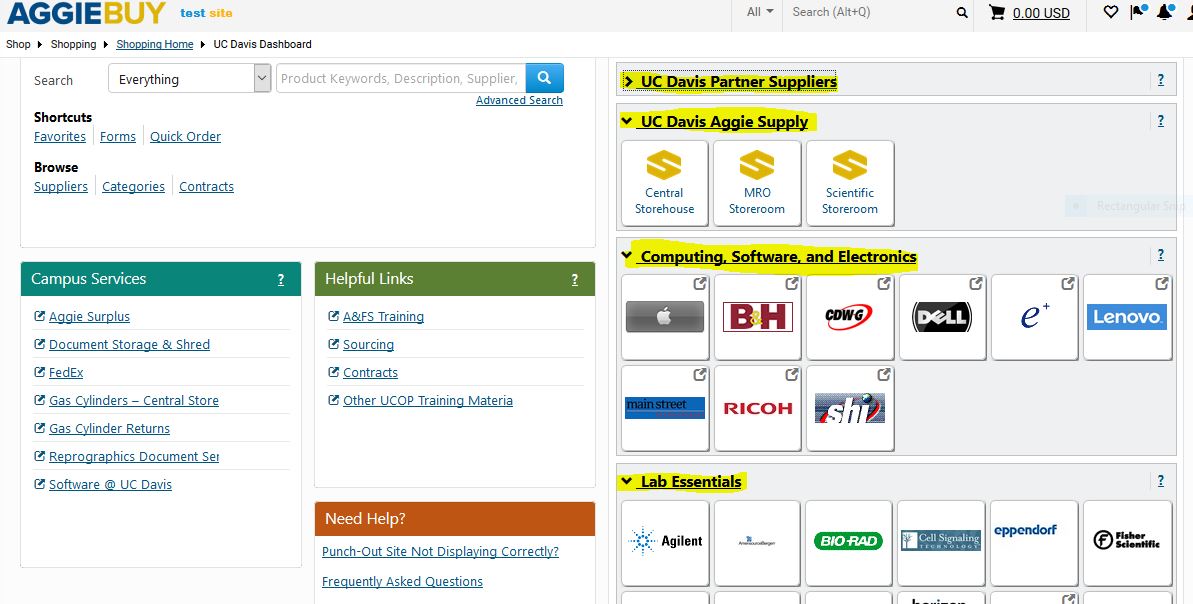The height and width of the screenshot is (604, 1193).
Task: Browse by Contracts
Action: coord(206,187)
